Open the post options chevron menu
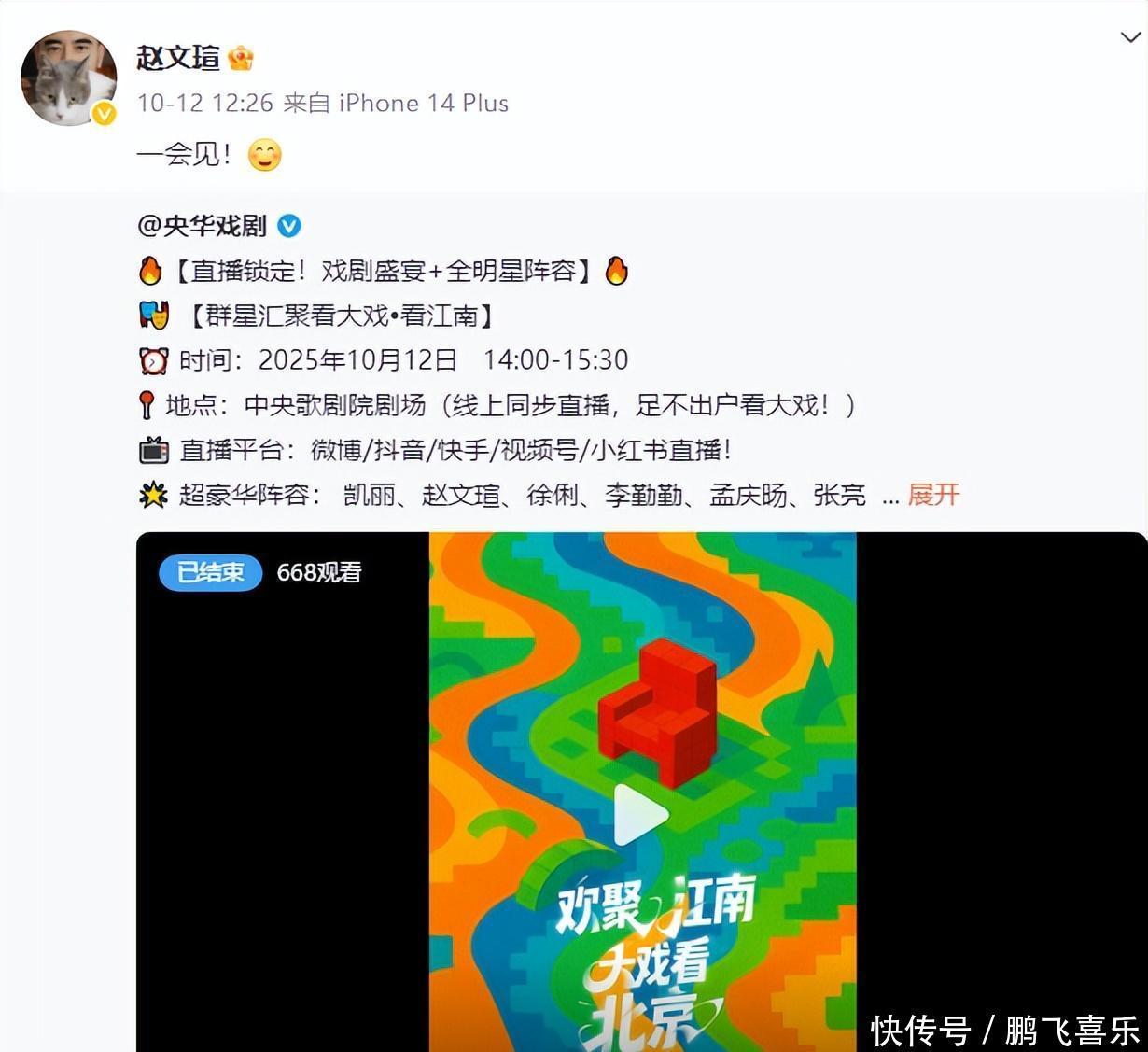Viewport: 1148px width, 1052px height. click(x=1129, y=37)
